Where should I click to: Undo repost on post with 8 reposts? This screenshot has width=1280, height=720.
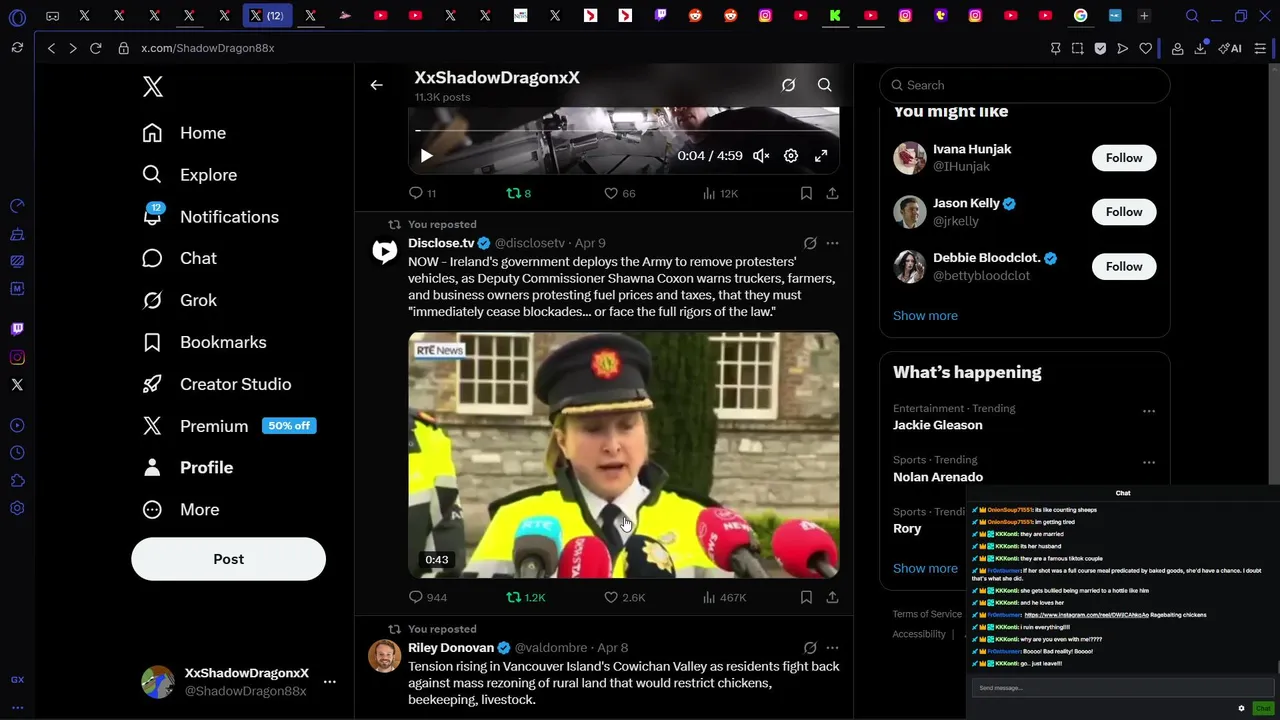tap(519, 193)
